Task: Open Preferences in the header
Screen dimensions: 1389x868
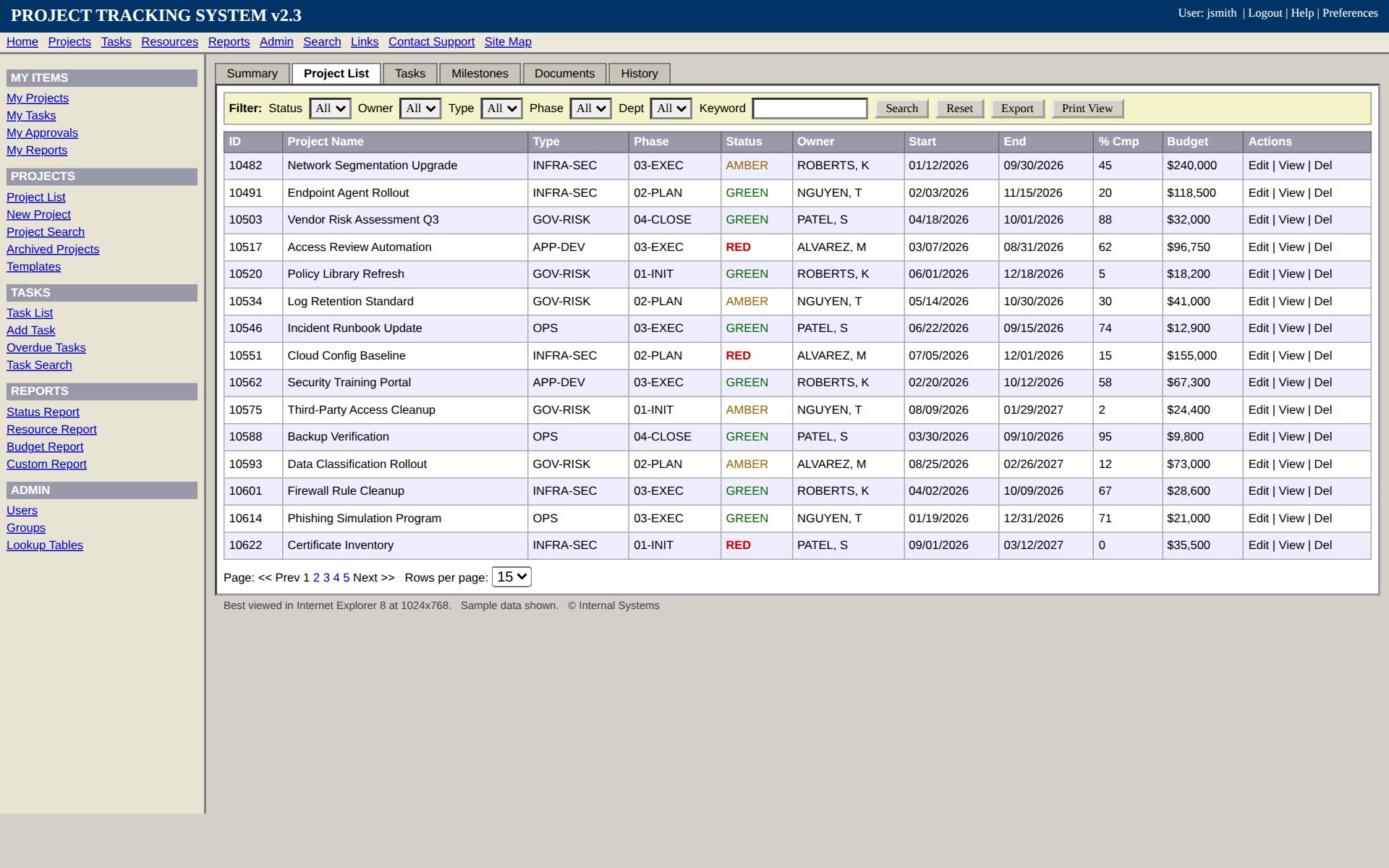Action: 1350,13
